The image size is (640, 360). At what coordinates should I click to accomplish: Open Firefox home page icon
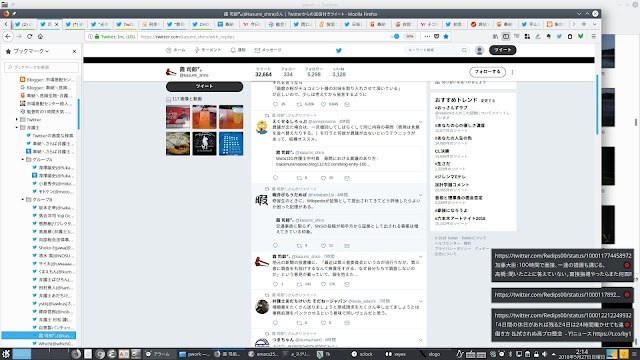pyautogui.click(x=40, y=36)
